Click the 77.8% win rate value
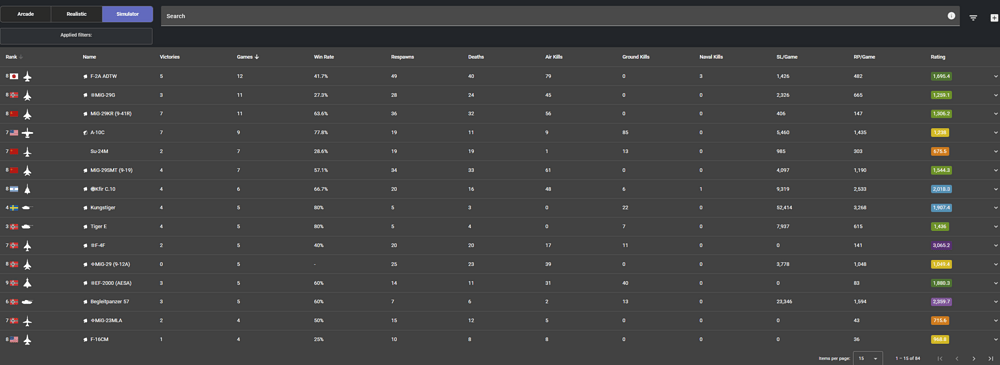 pos(321,133)
